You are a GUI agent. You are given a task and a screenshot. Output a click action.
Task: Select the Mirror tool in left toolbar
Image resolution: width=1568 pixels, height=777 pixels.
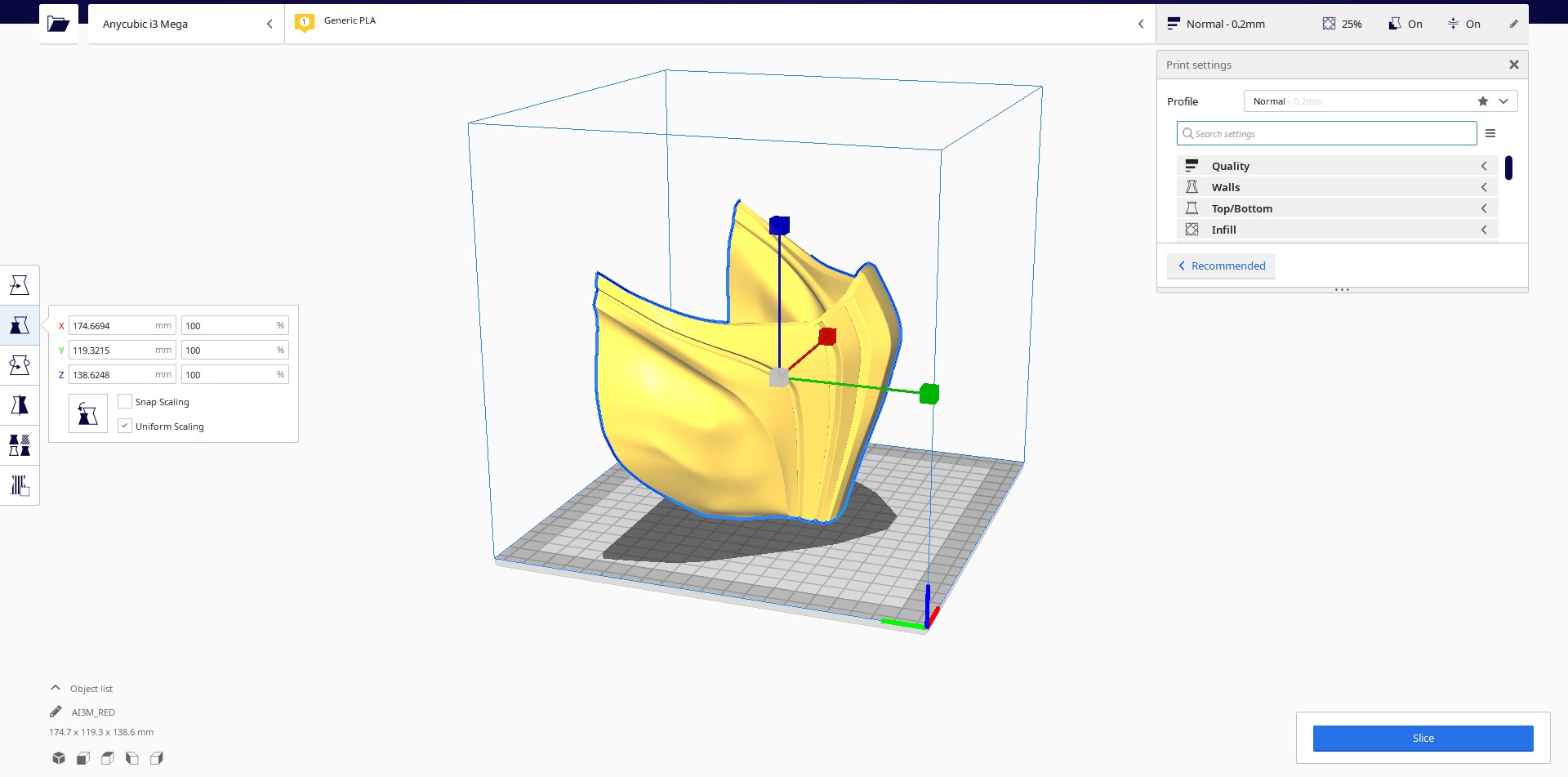[20, 405]
